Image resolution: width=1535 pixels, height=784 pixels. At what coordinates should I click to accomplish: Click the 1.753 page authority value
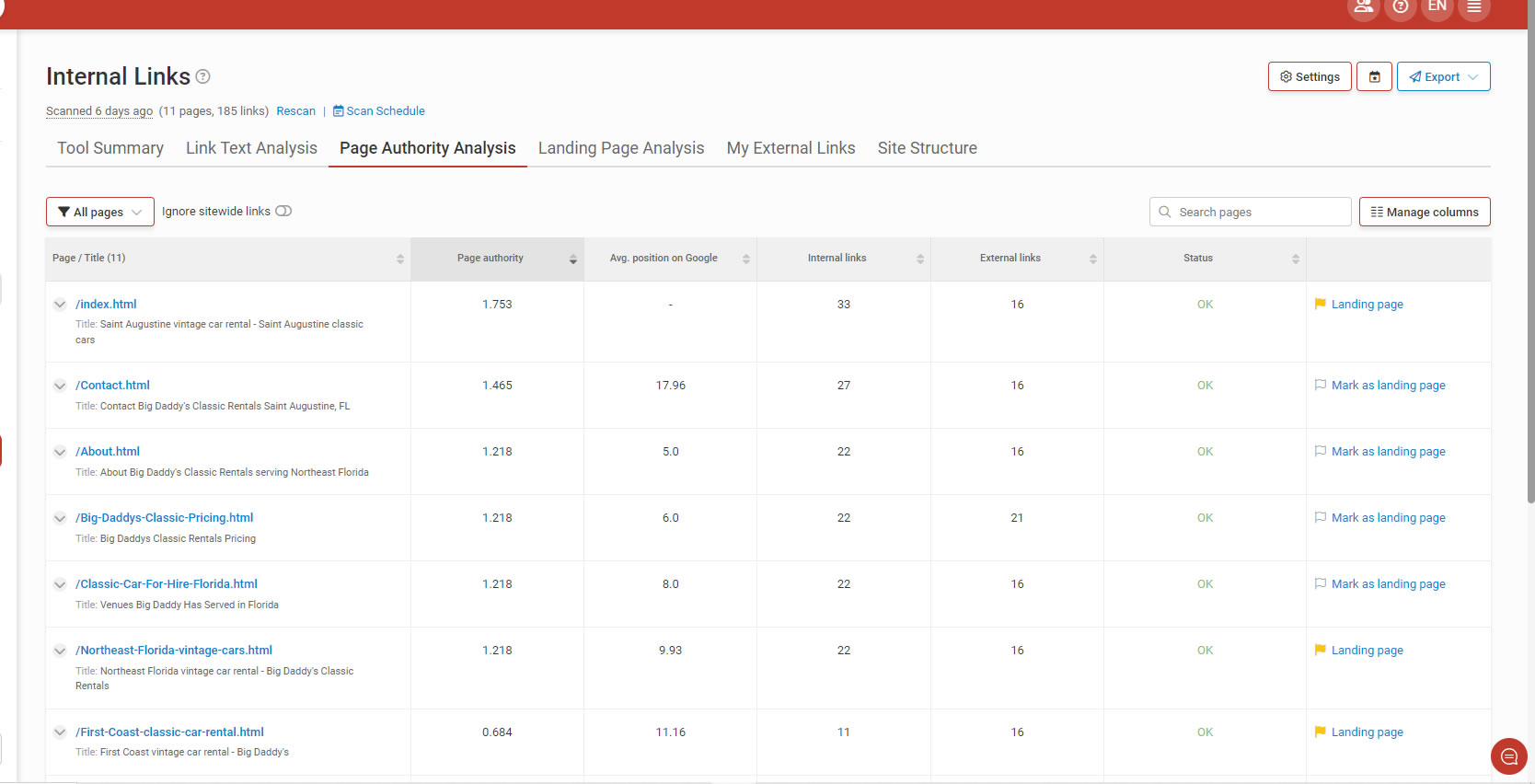497,305
